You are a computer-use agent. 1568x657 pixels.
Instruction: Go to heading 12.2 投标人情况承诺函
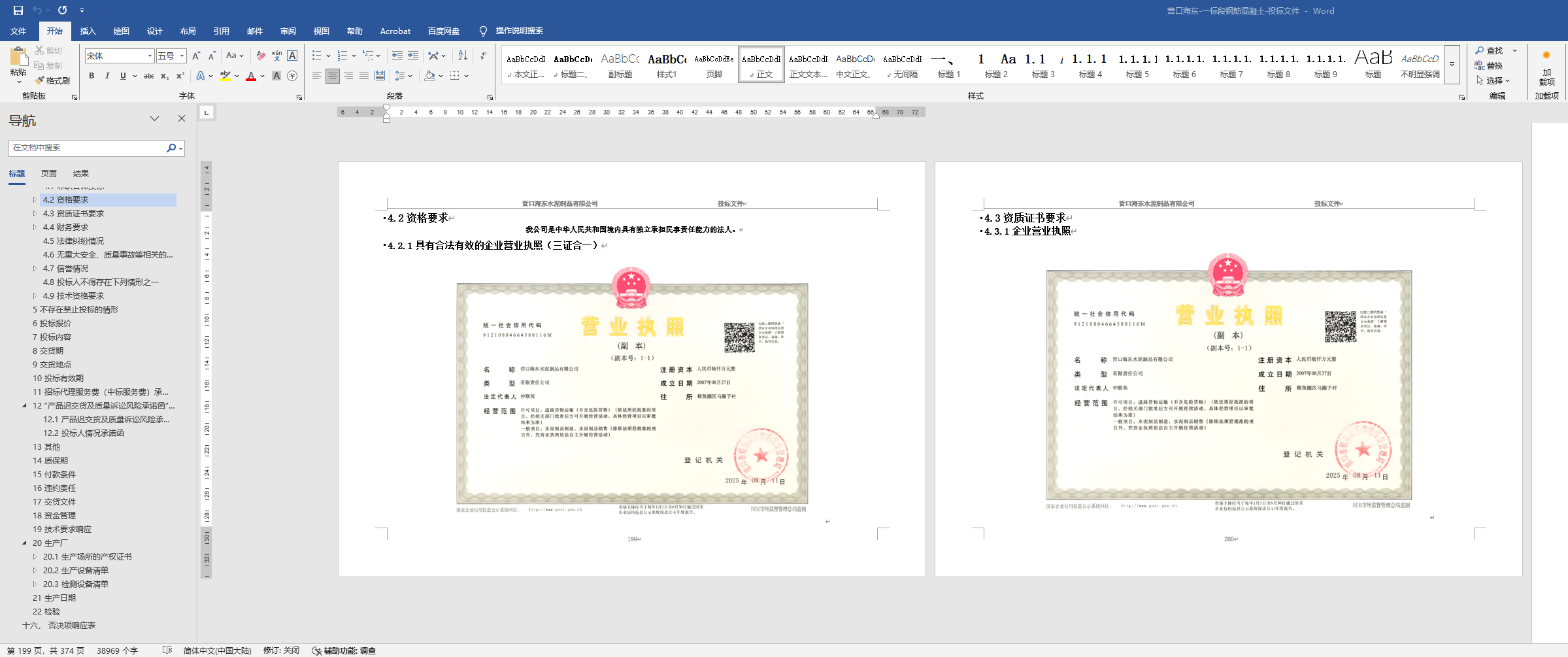(x=84, y=433)
